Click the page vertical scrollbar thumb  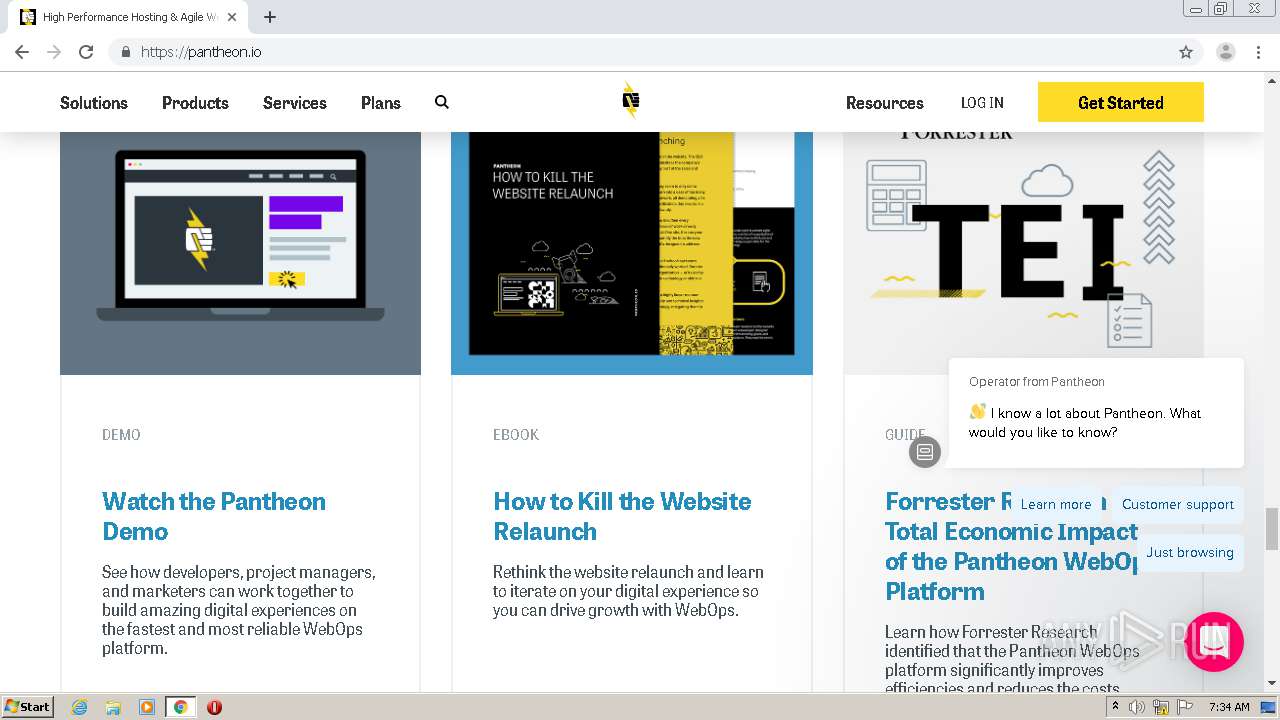point(1272,528)
